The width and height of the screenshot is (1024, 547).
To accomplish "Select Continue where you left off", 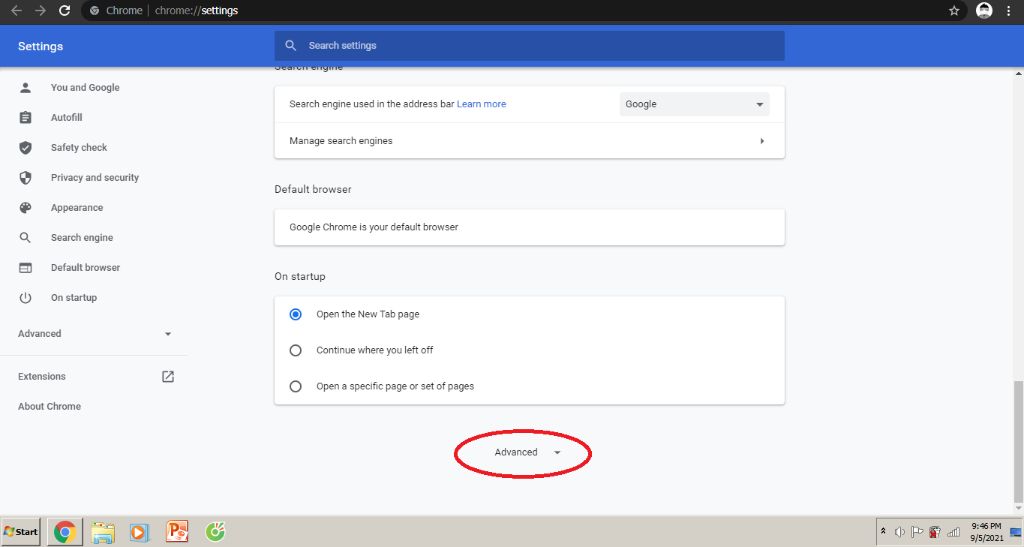I will tap(295, 351).
